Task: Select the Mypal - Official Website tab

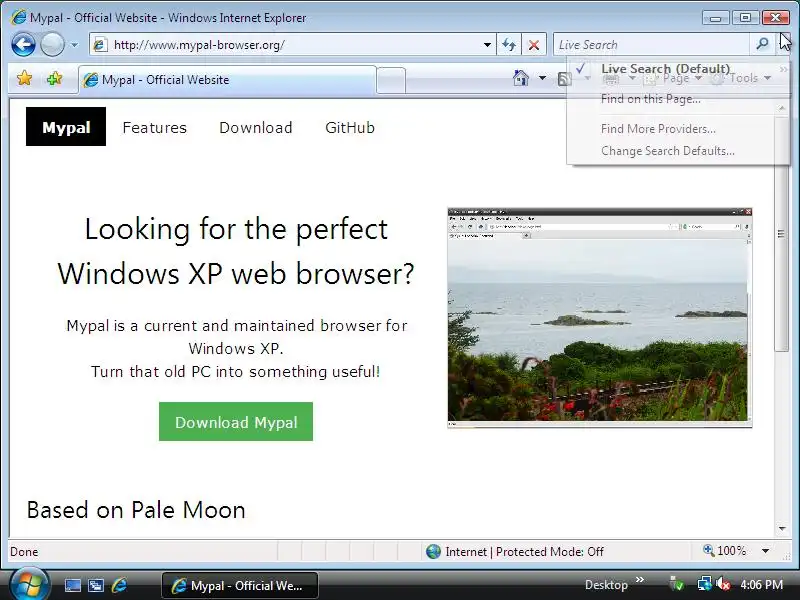Action: tap(228, 80)
